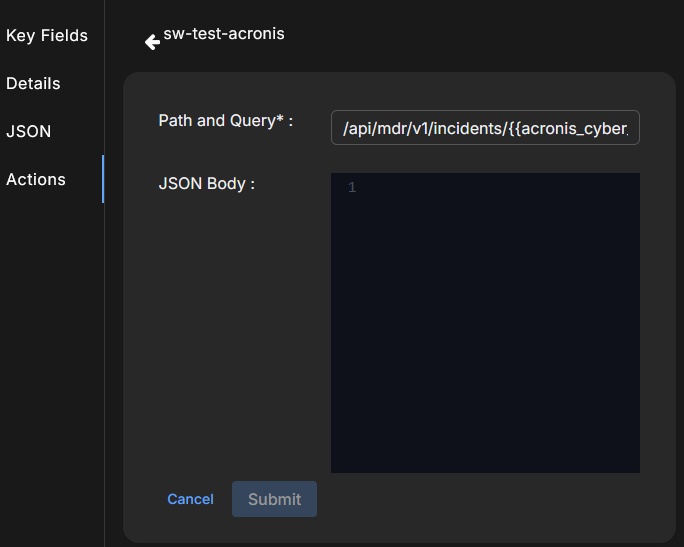Select the JSON tab in sidebar

(x=29, y=132)
